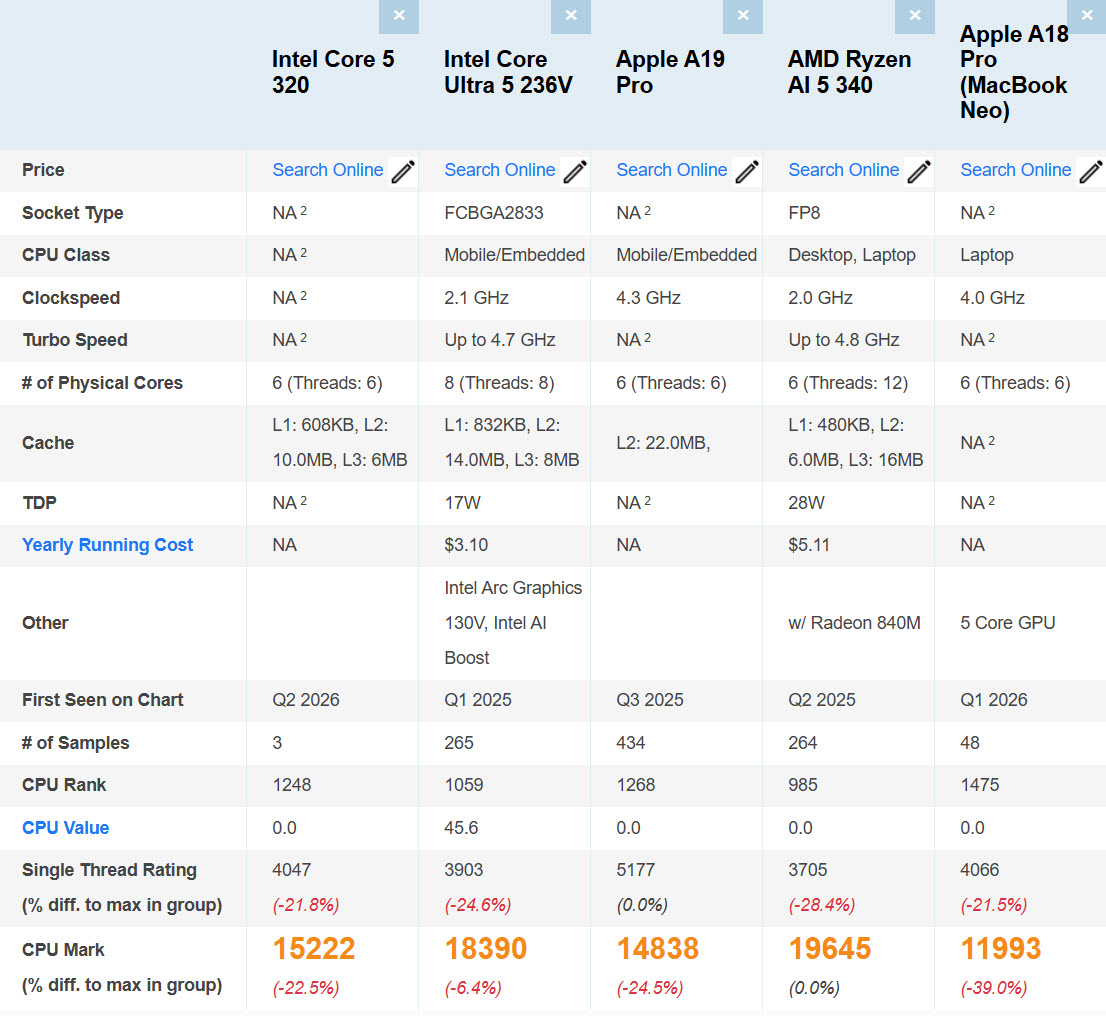Open the Yearly Running Cost link

(107, 545)
